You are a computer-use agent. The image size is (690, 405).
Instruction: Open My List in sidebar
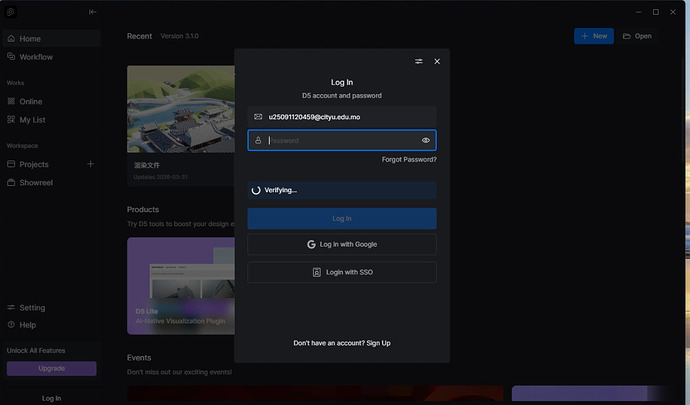51,120
